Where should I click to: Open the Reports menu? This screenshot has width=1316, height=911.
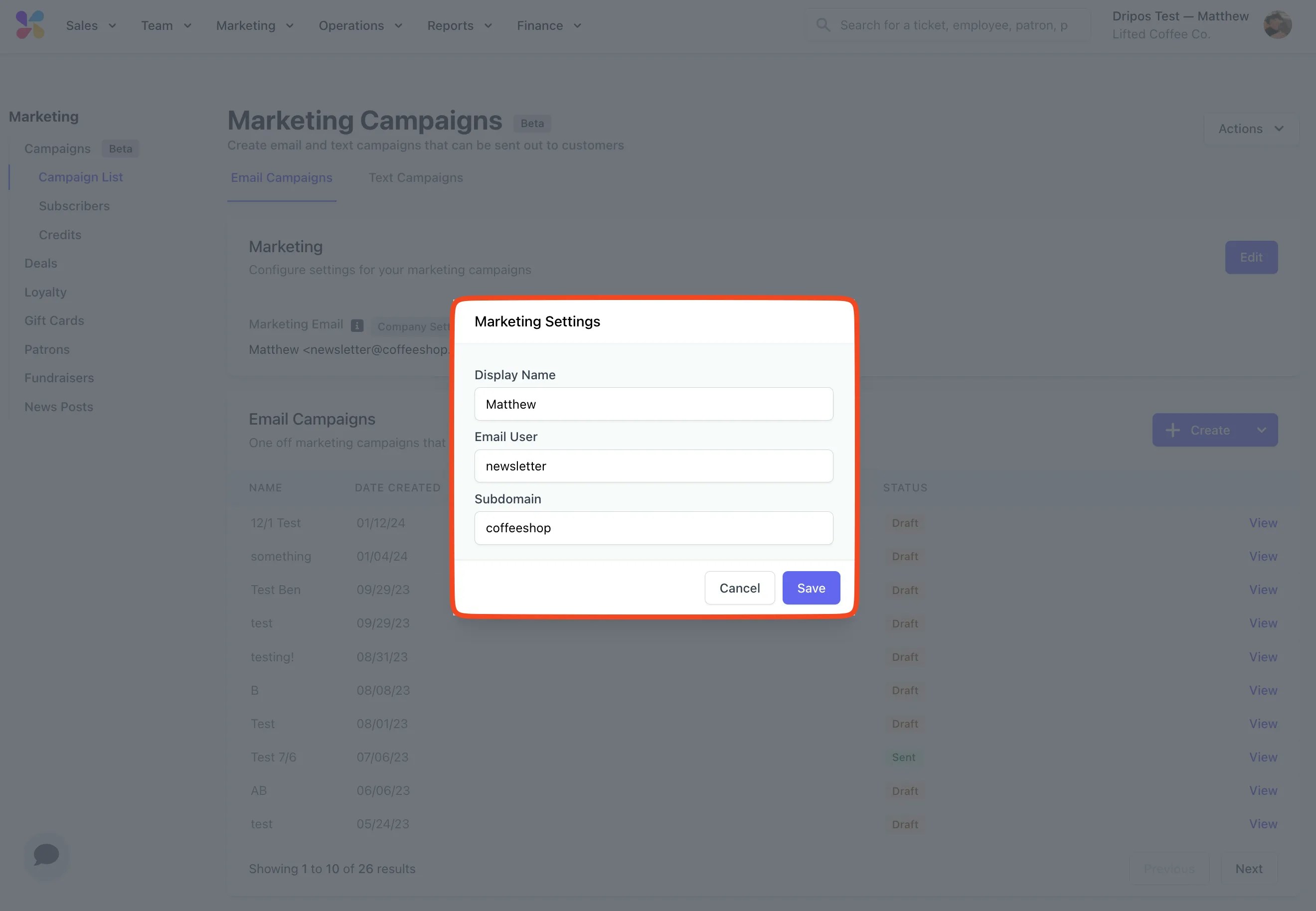point(459,26)
